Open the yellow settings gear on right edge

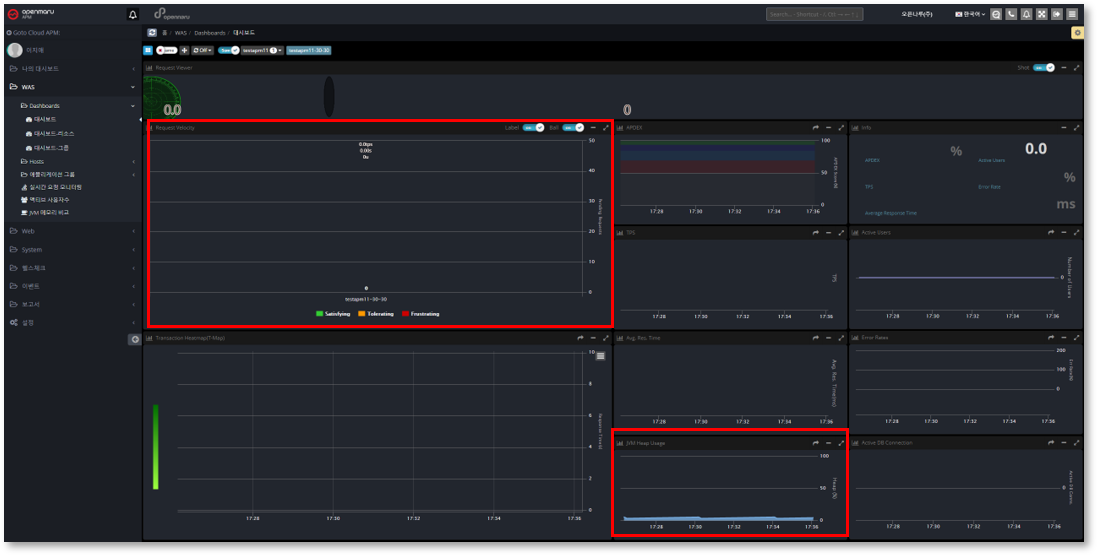click(x=1077, y=33)
